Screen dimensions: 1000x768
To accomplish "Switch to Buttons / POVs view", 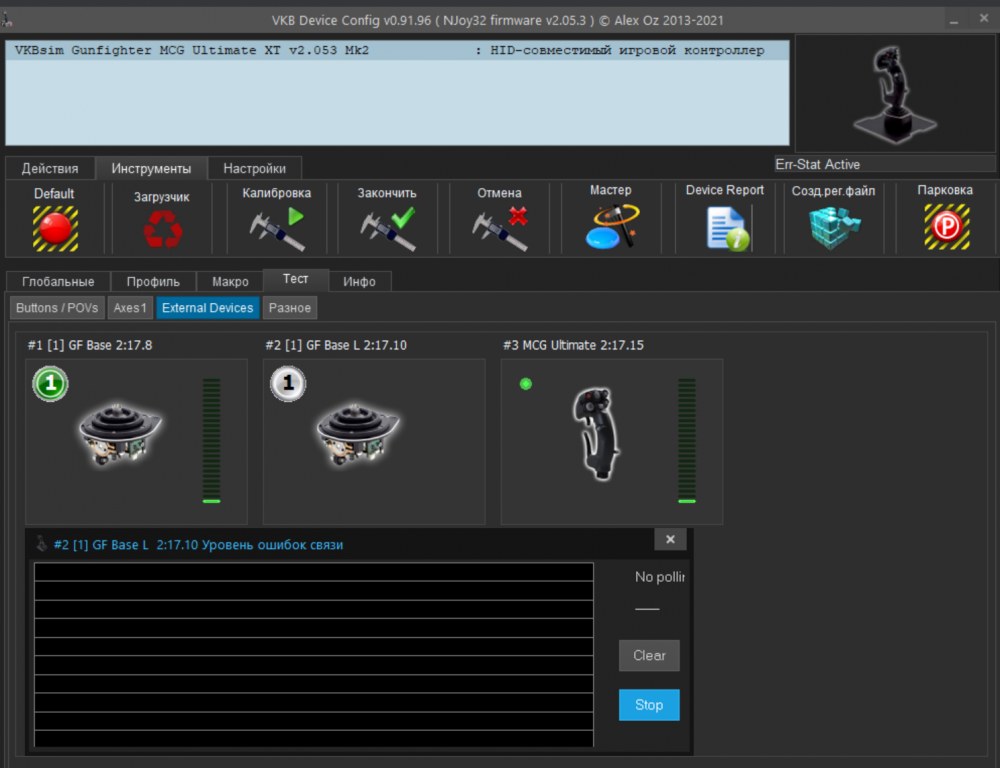I will (x=56, y=308).
